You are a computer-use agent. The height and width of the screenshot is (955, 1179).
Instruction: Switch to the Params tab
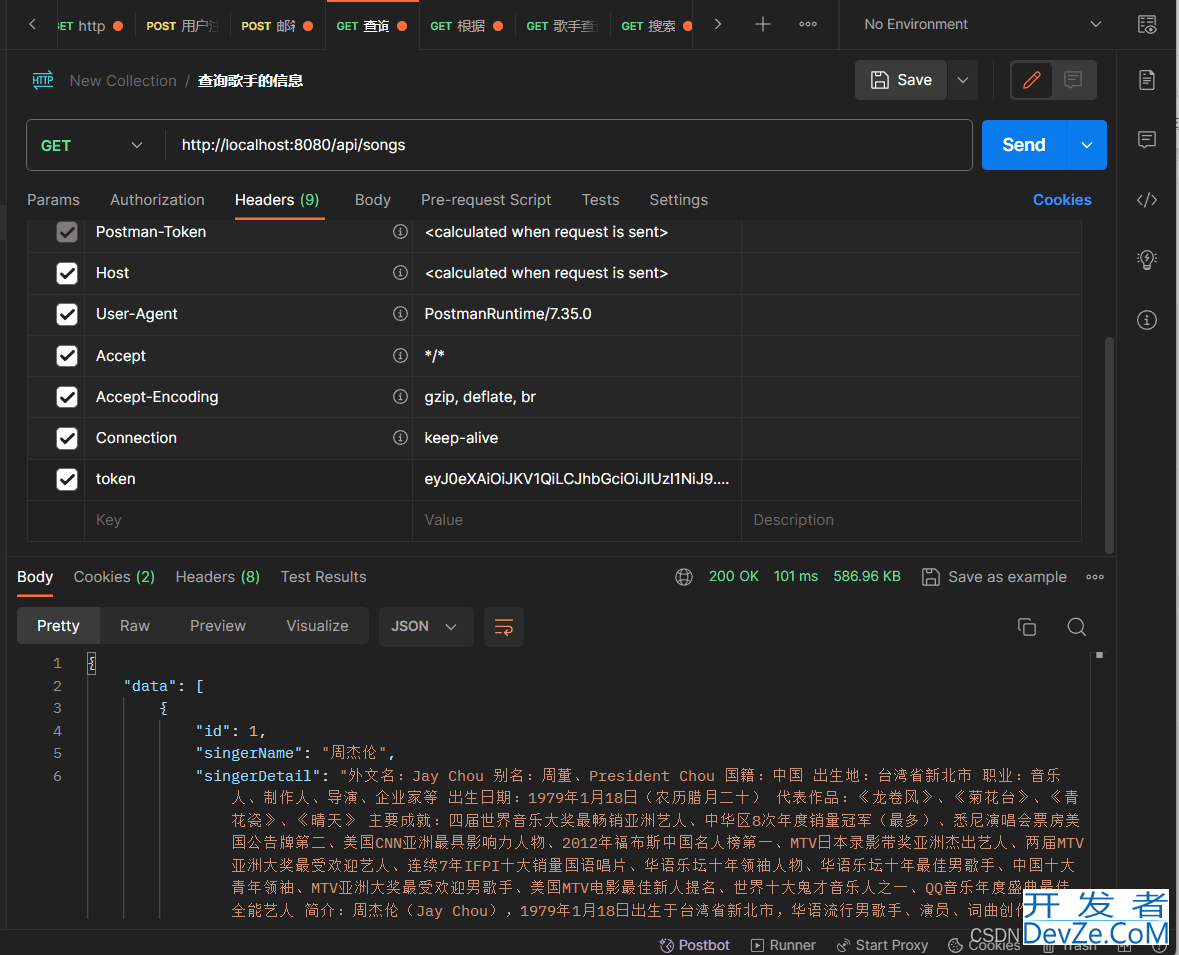tap(53, 200)
